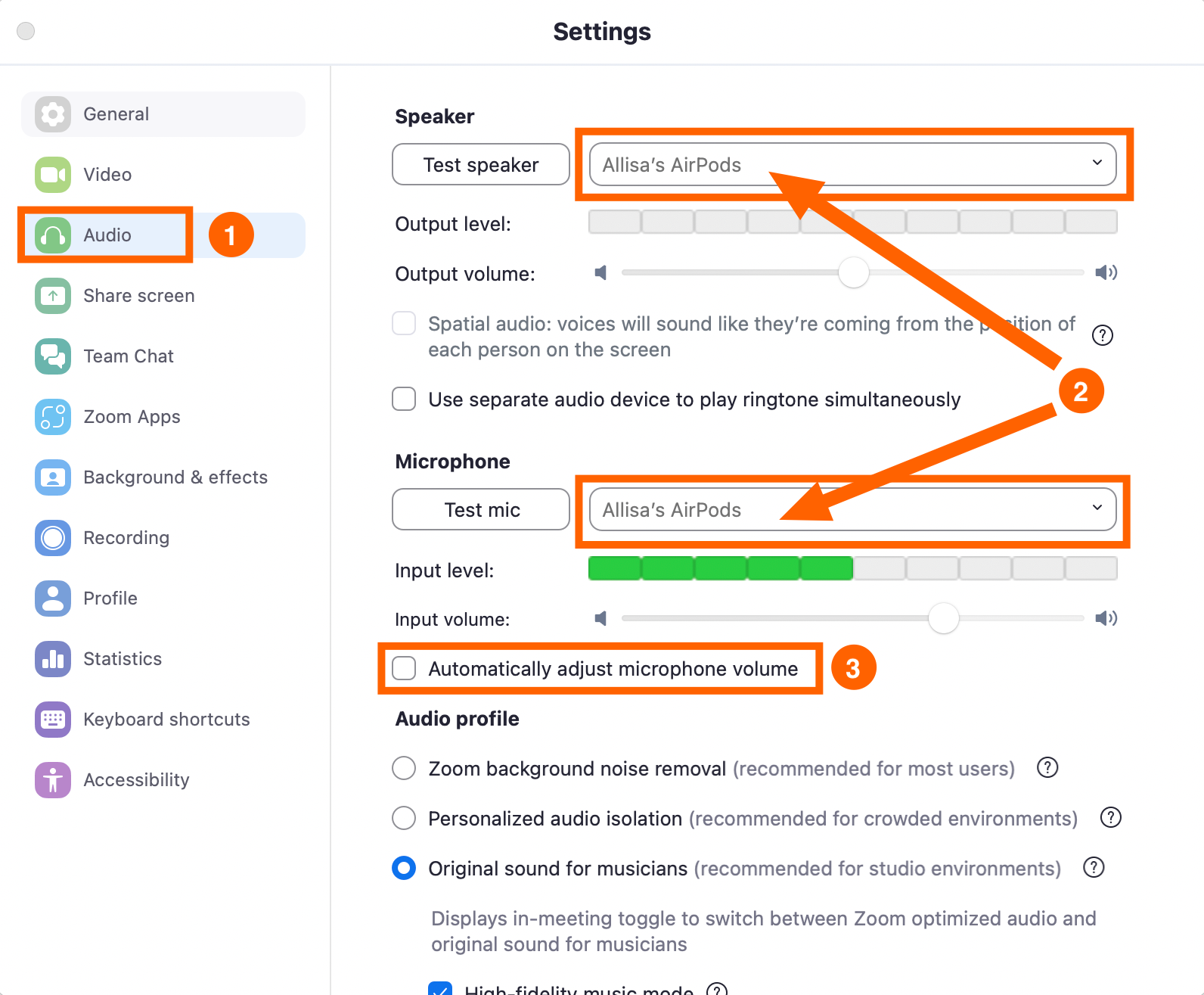This screenshot has height=995, width=1204.
Task: Click the Statistics bar chart icon
Action: [53, 659]
